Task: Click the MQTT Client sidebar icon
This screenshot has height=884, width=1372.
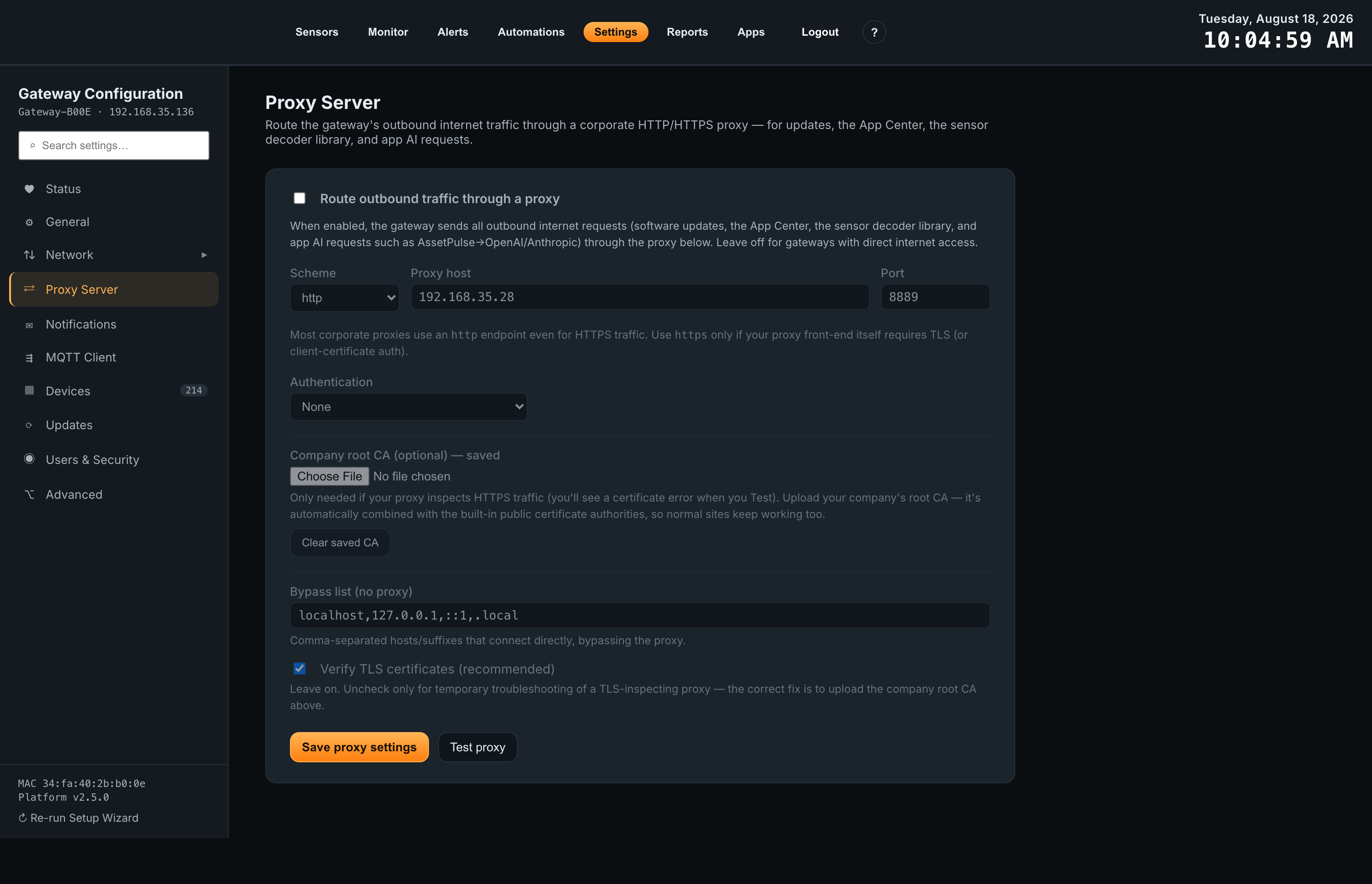Action: tap(29, 358)
